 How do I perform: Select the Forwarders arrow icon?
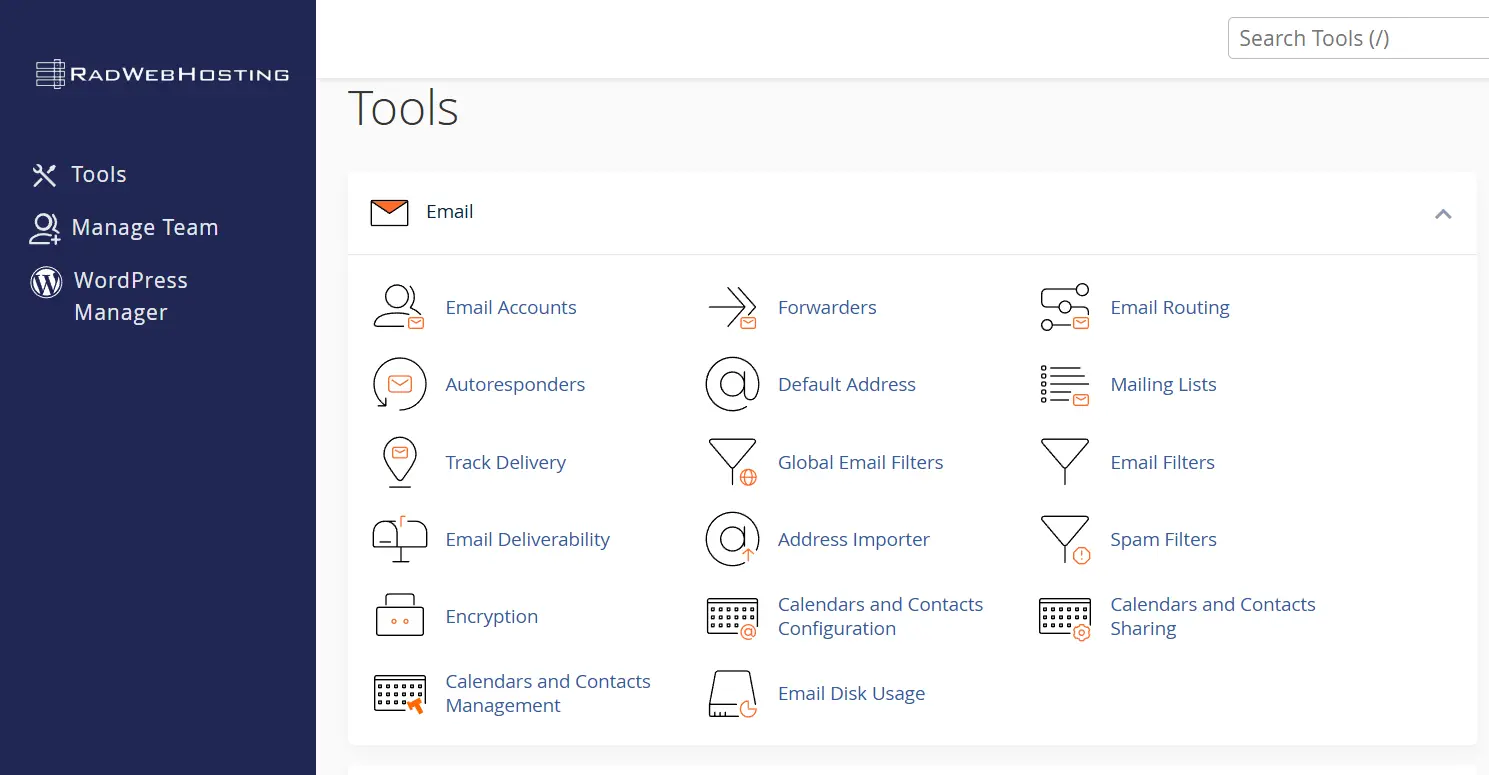732,307
